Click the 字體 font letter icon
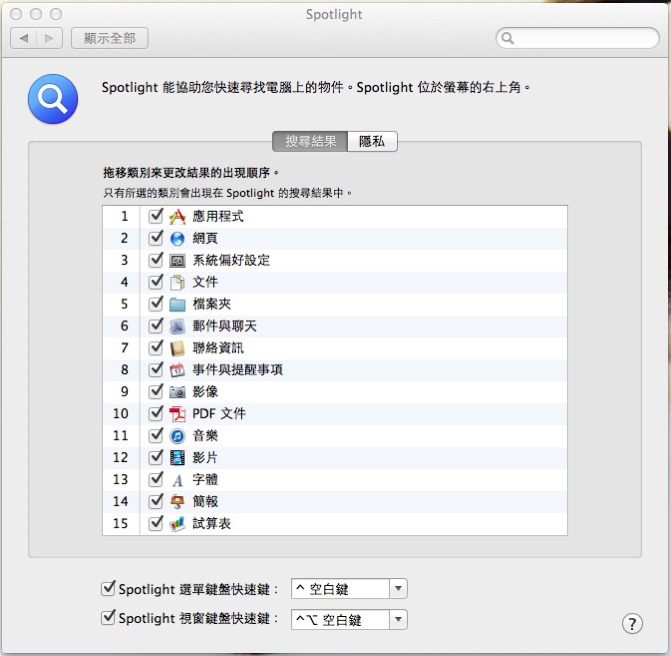 tap(177, 481)
